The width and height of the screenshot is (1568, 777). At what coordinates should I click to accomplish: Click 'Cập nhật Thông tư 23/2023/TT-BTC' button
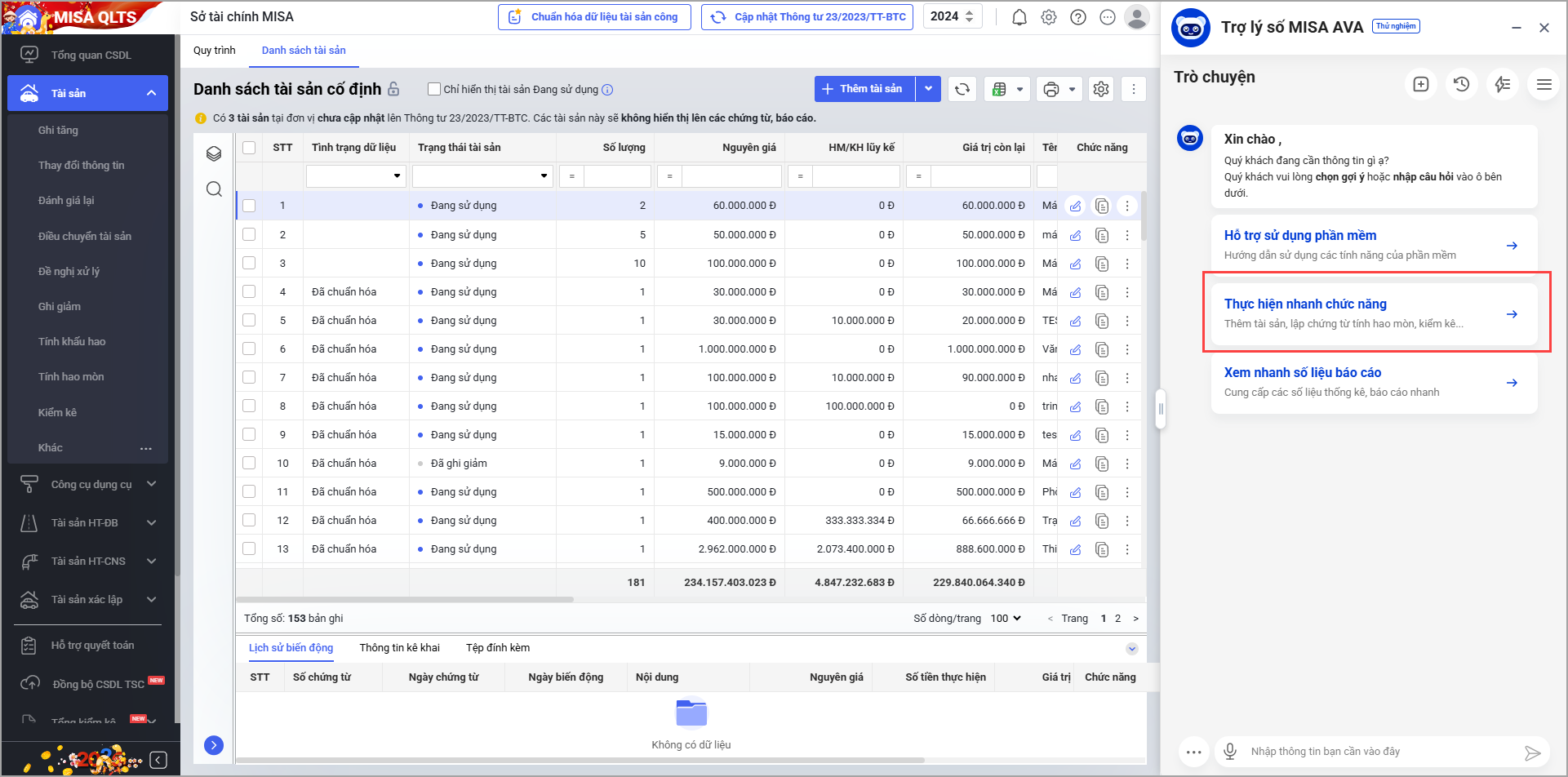[807, 17]
